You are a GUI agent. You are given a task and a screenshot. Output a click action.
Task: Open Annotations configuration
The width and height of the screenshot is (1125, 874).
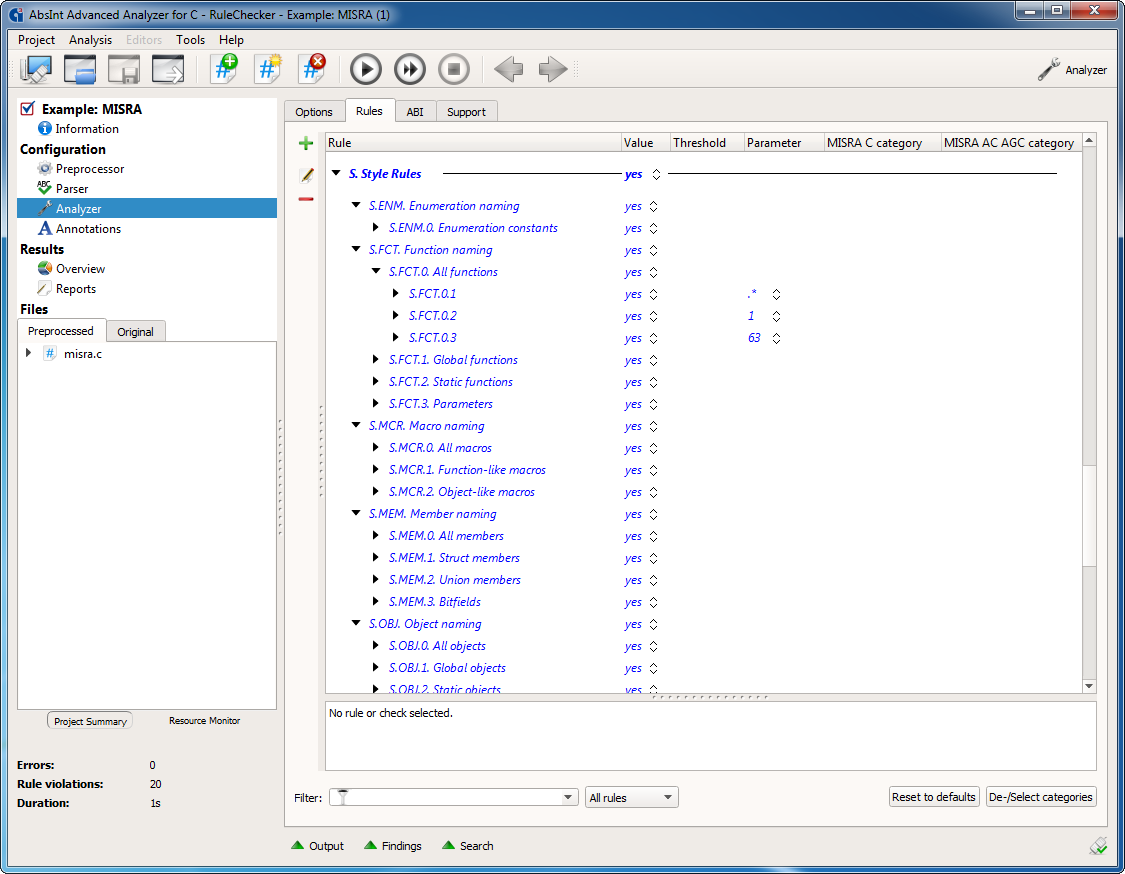88,229
